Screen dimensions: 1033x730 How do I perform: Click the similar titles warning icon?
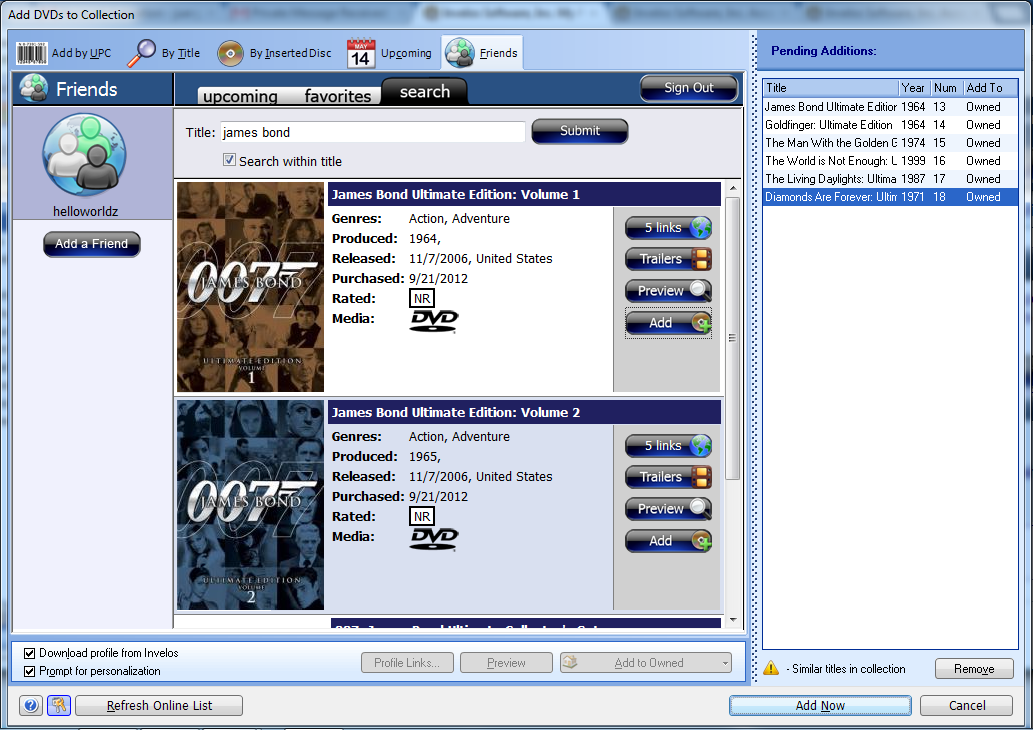[x=771, y=668]
